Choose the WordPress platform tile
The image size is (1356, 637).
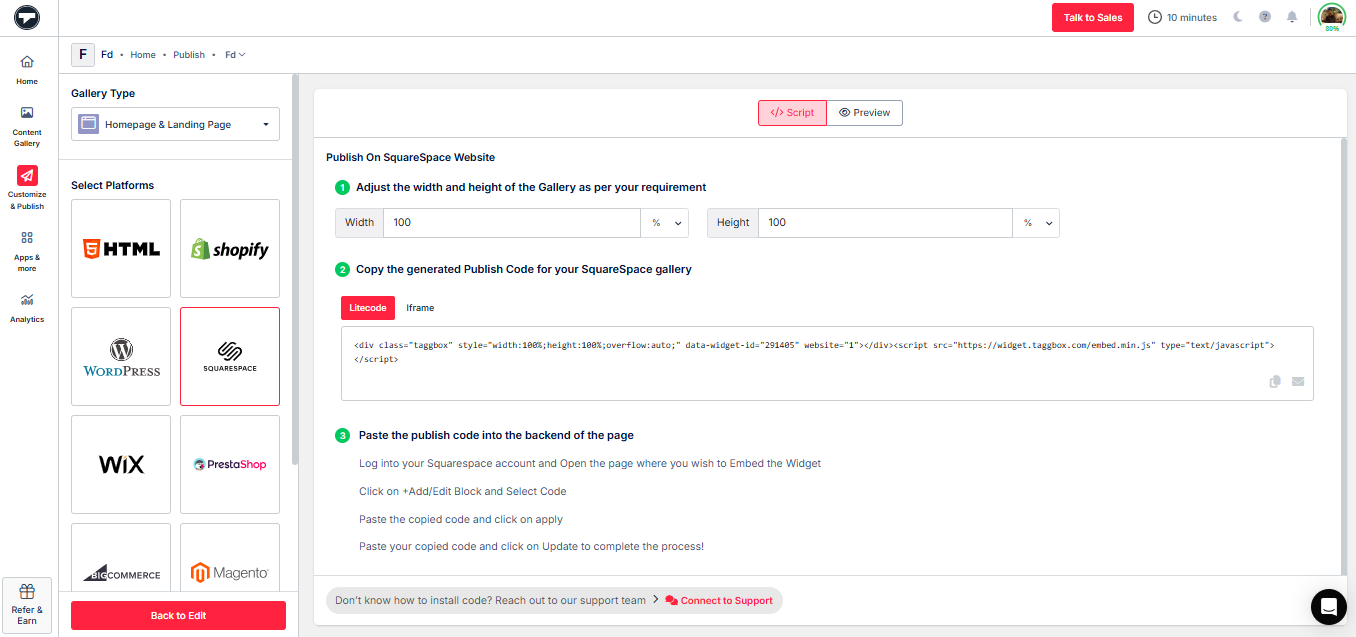point(121,356)
